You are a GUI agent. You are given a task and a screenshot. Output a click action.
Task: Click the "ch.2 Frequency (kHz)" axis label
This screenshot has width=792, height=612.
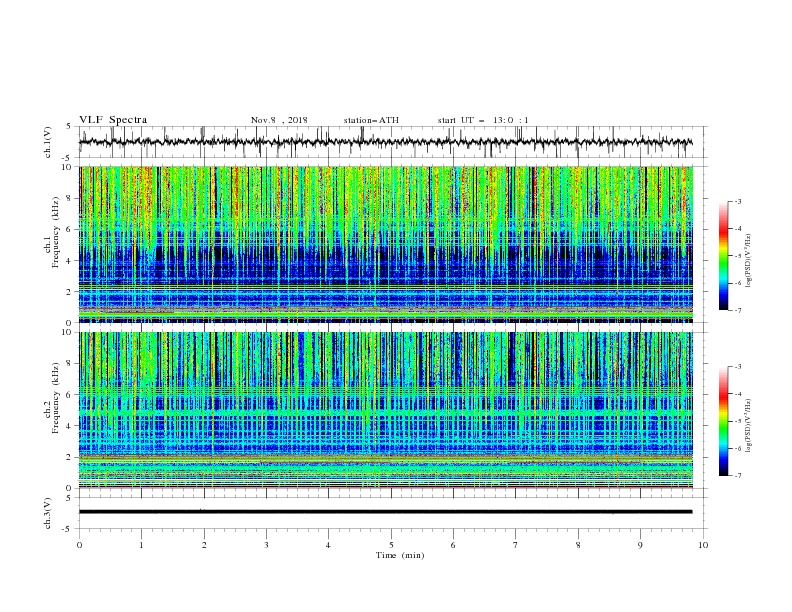click(52, 398)
